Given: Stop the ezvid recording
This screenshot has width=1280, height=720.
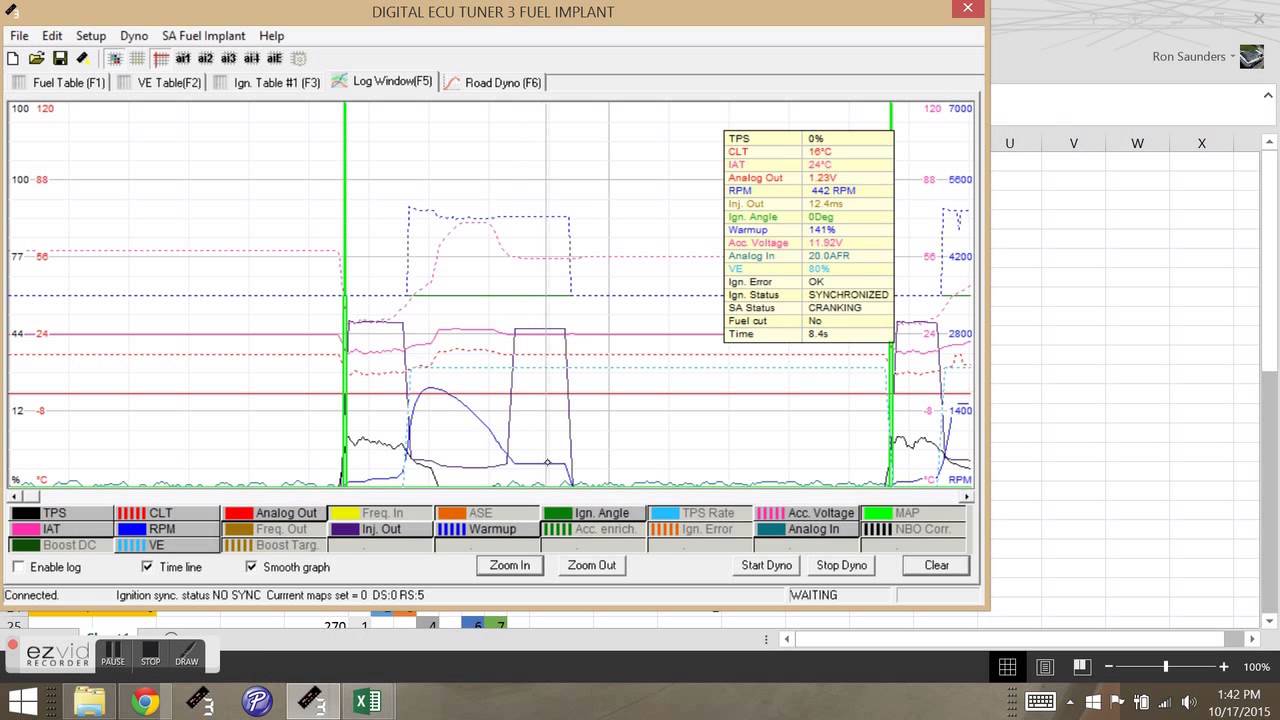Looking at the screenshot, I should point(150,654).
